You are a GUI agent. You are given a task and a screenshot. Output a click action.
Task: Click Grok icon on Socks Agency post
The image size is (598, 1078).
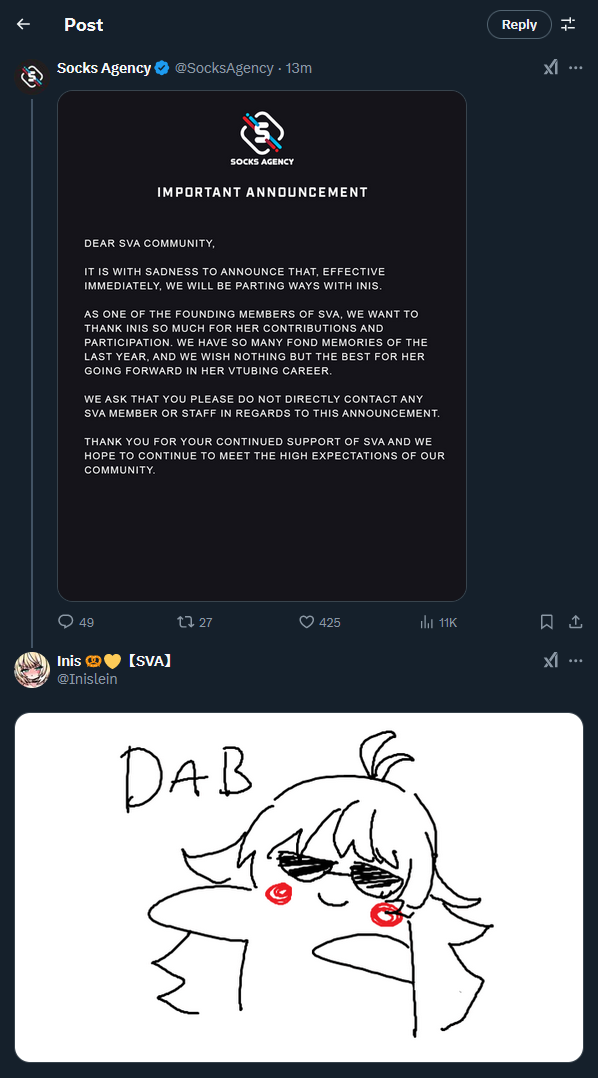coord(551,67)
